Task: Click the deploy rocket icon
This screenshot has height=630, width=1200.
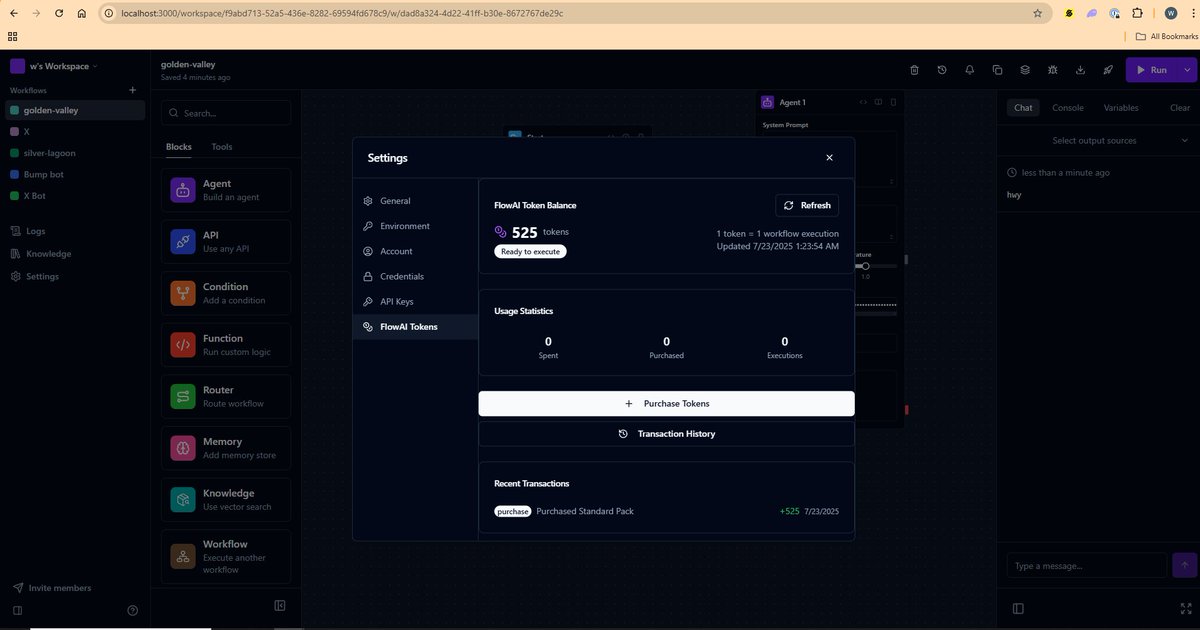Action: click(1108, 70)
